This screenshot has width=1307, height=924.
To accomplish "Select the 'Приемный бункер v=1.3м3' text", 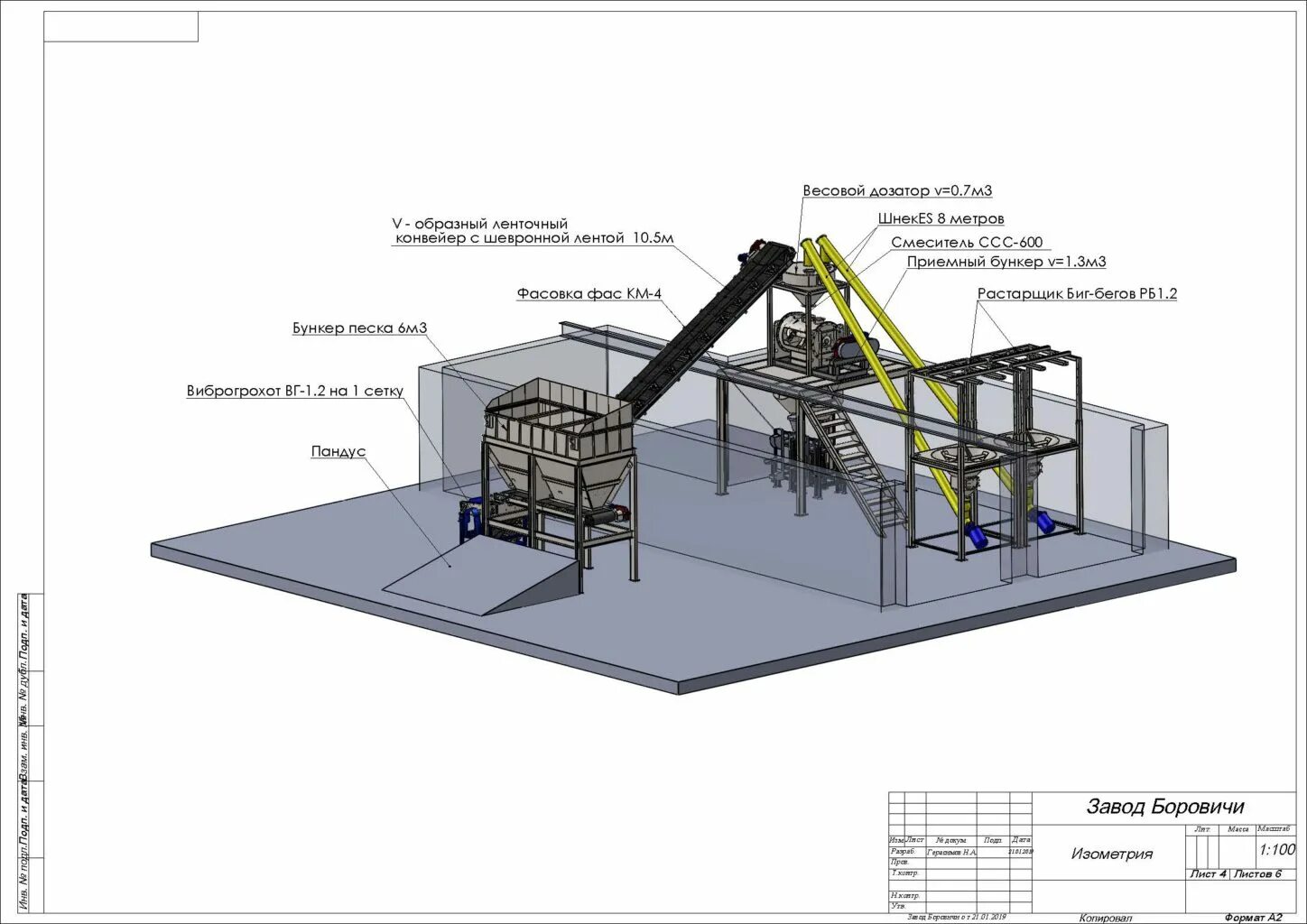I will 1006,262.
